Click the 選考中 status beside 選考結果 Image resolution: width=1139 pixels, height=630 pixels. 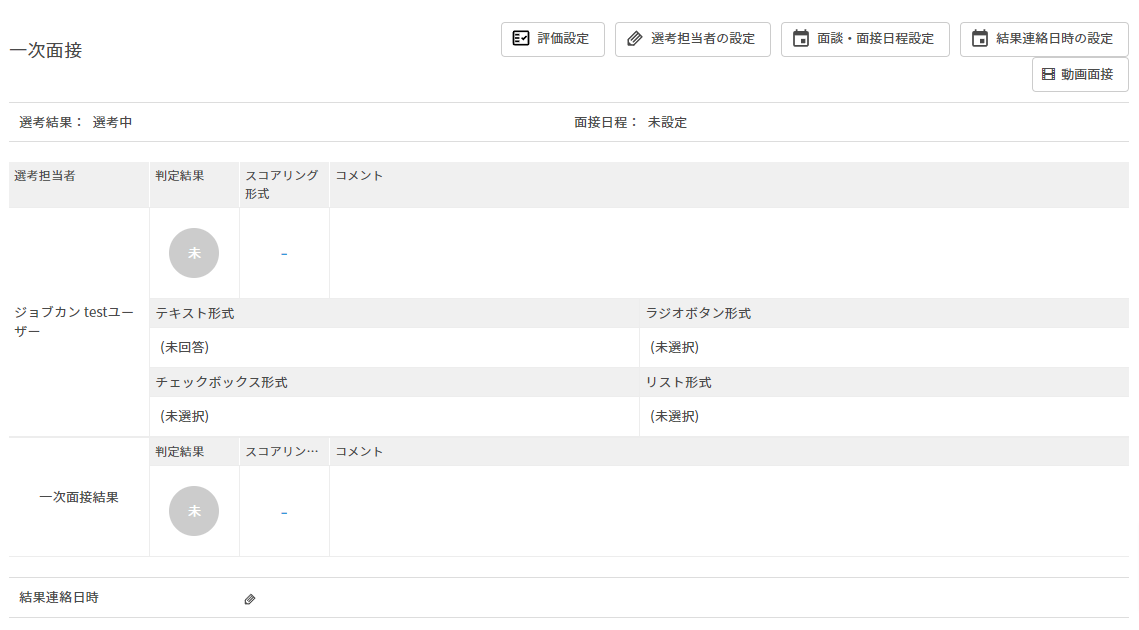(113, 123)
